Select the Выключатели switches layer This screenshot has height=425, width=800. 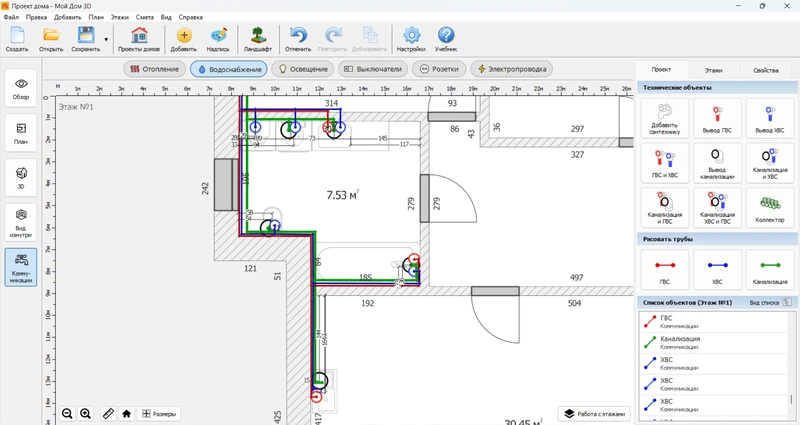pos(373,69)
